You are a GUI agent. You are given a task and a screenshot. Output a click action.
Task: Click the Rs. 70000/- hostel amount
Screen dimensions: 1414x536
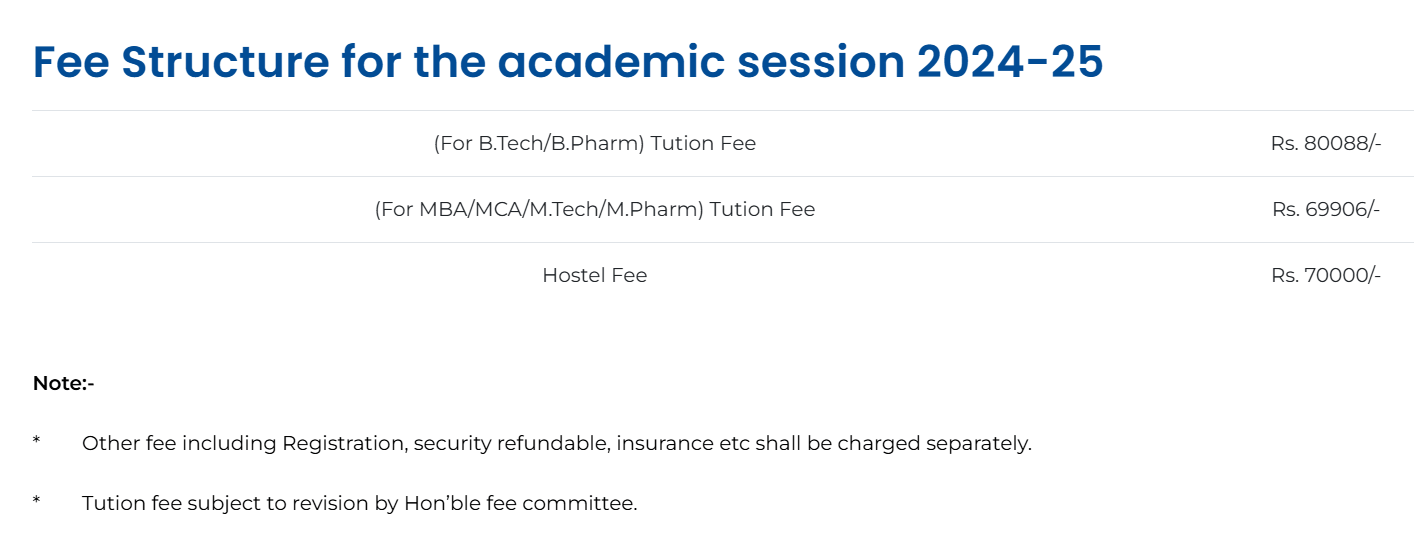coord(1325,275)
